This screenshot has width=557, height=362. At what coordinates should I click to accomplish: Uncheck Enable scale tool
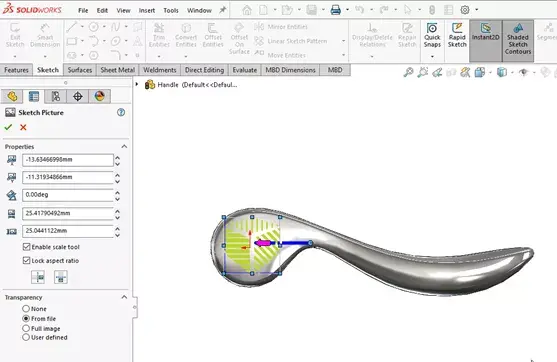pyautogui.click(x=26, y=247)
